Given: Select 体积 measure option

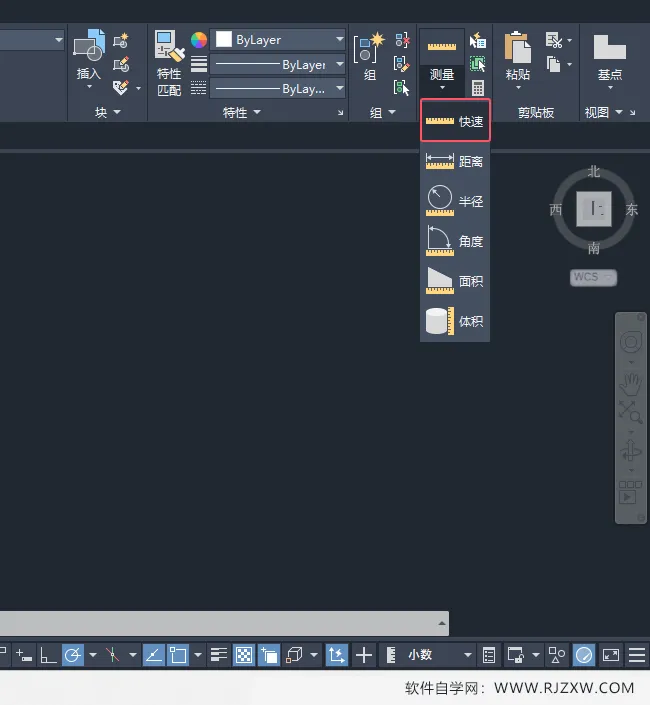Looking at the screenshot, I should 455,321.
